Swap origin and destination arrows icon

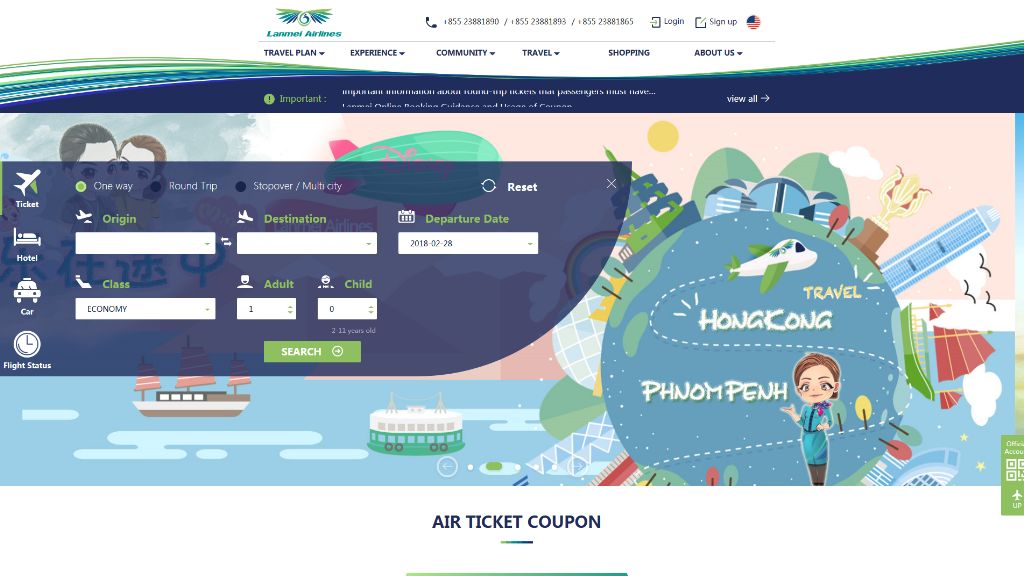pyautogui.click(x=226, y=242)
